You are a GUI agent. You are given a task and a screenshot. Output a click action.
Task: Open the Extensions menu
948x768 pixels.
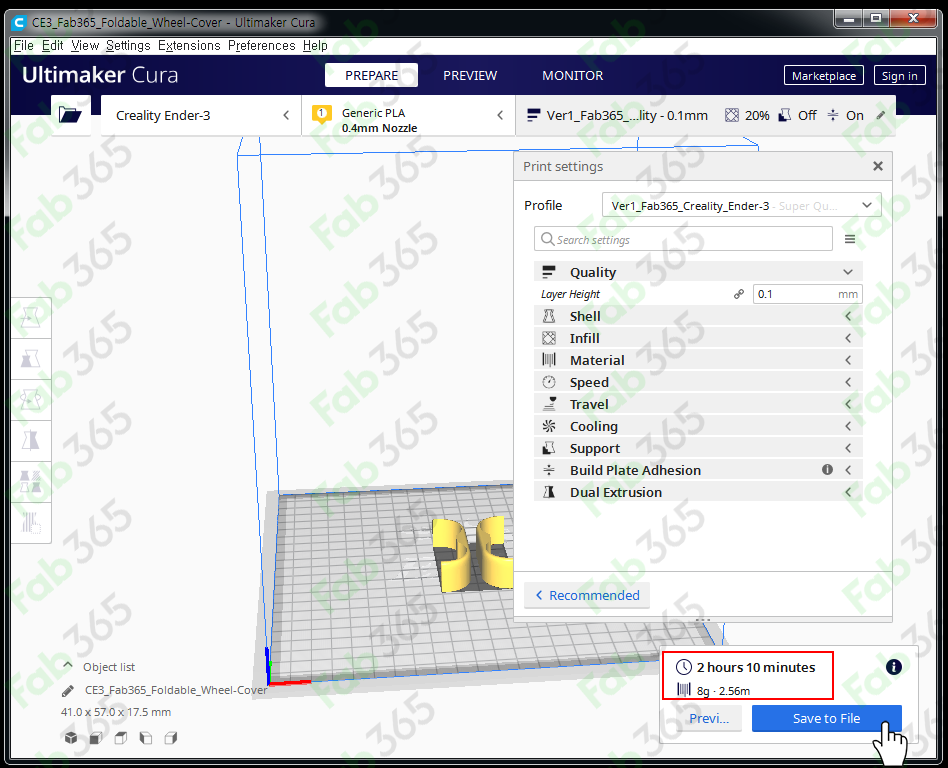pos(189,45)
